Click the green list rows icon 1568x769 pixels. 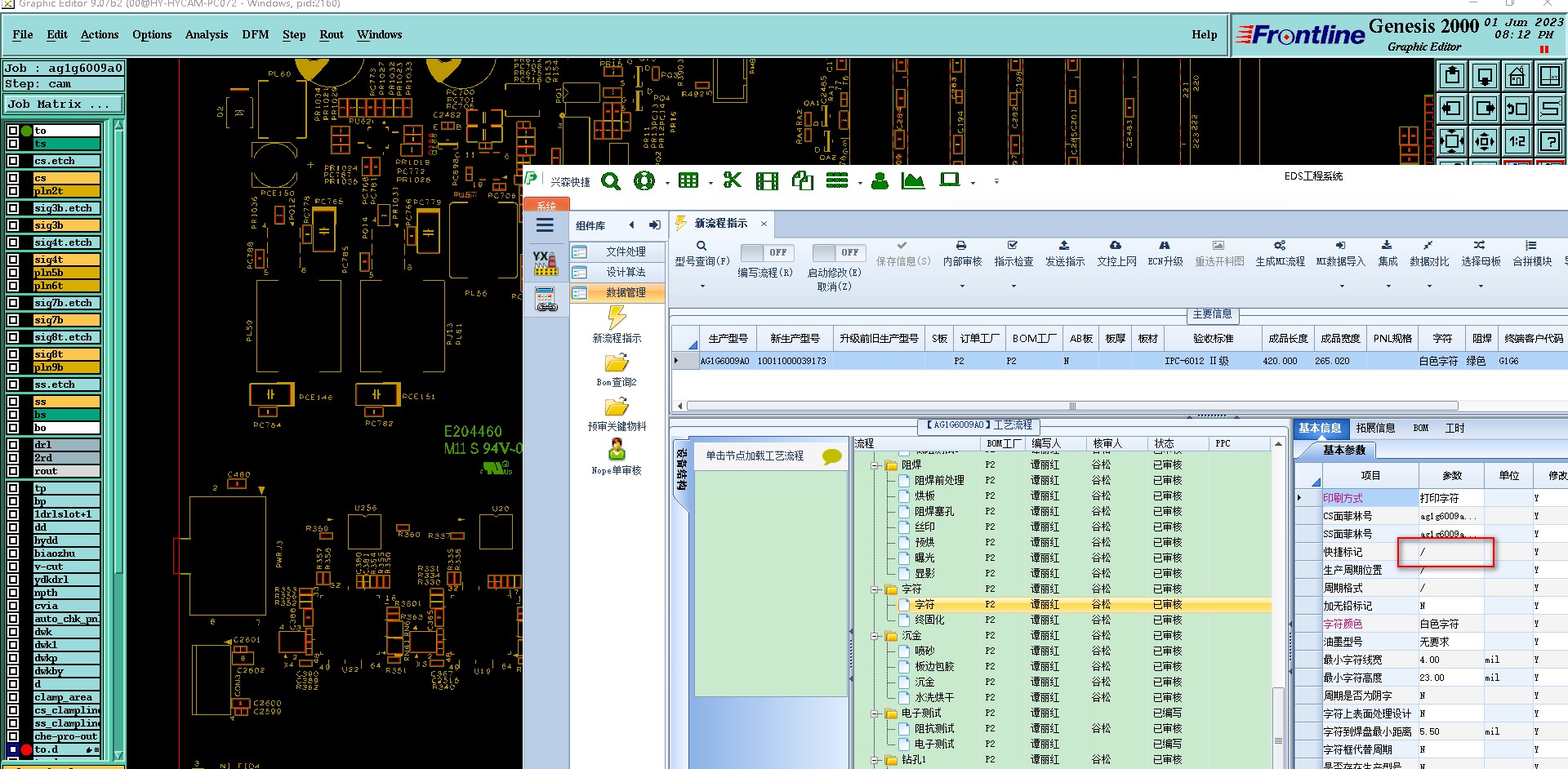[837, 180]
